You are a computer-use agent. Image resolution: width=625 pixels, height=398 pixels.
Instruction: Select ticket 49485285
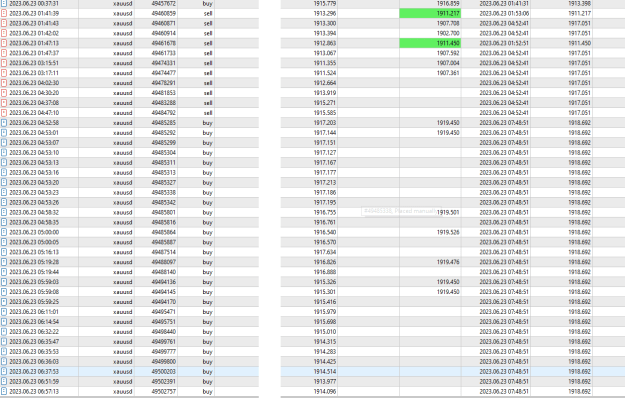click(163, 123)
